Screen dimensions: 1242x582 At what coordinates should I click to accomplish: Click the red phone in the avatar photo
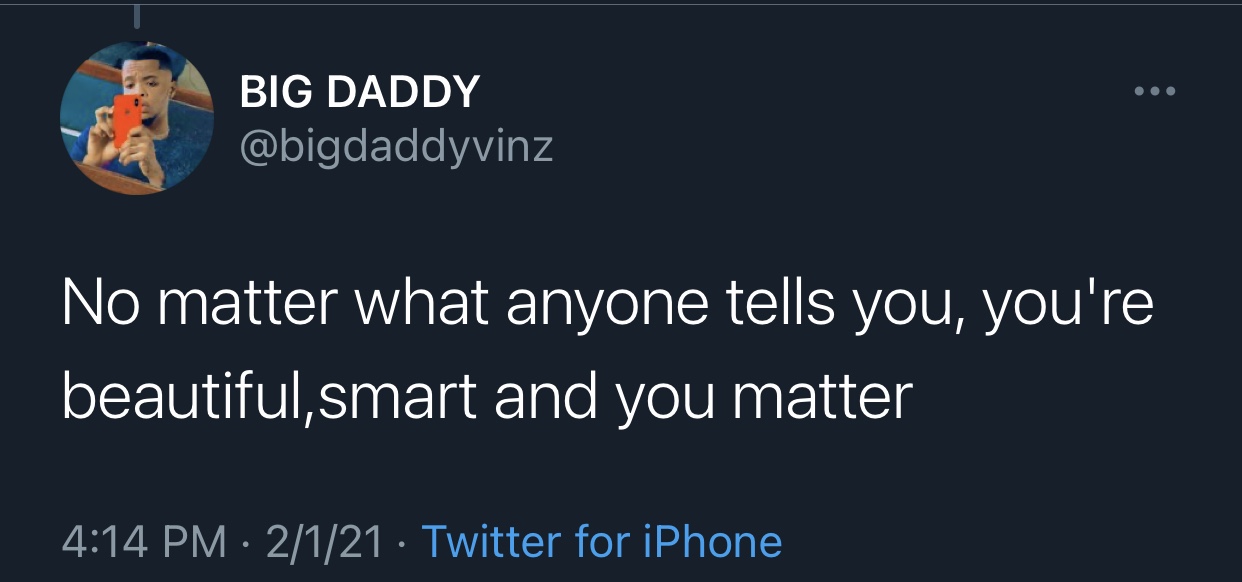point(127,119)
